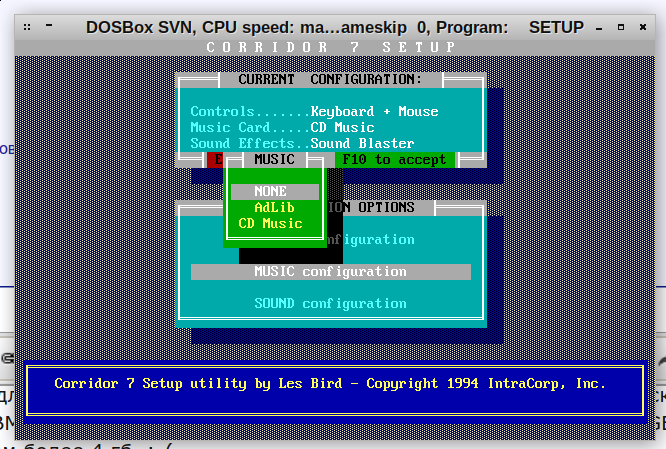This screenshot has height=449, width=666.
Task: Click the DOSBox window title bar
Action: (334, 28)
